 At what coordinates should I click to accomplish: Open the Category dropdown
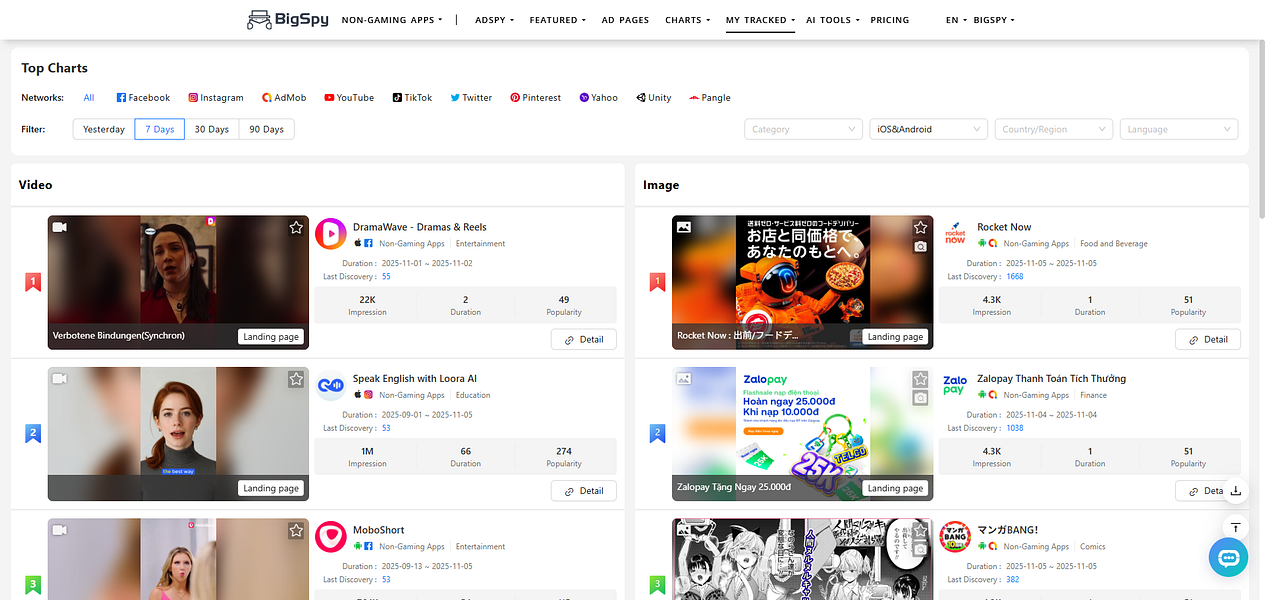(x=803, y=129)
